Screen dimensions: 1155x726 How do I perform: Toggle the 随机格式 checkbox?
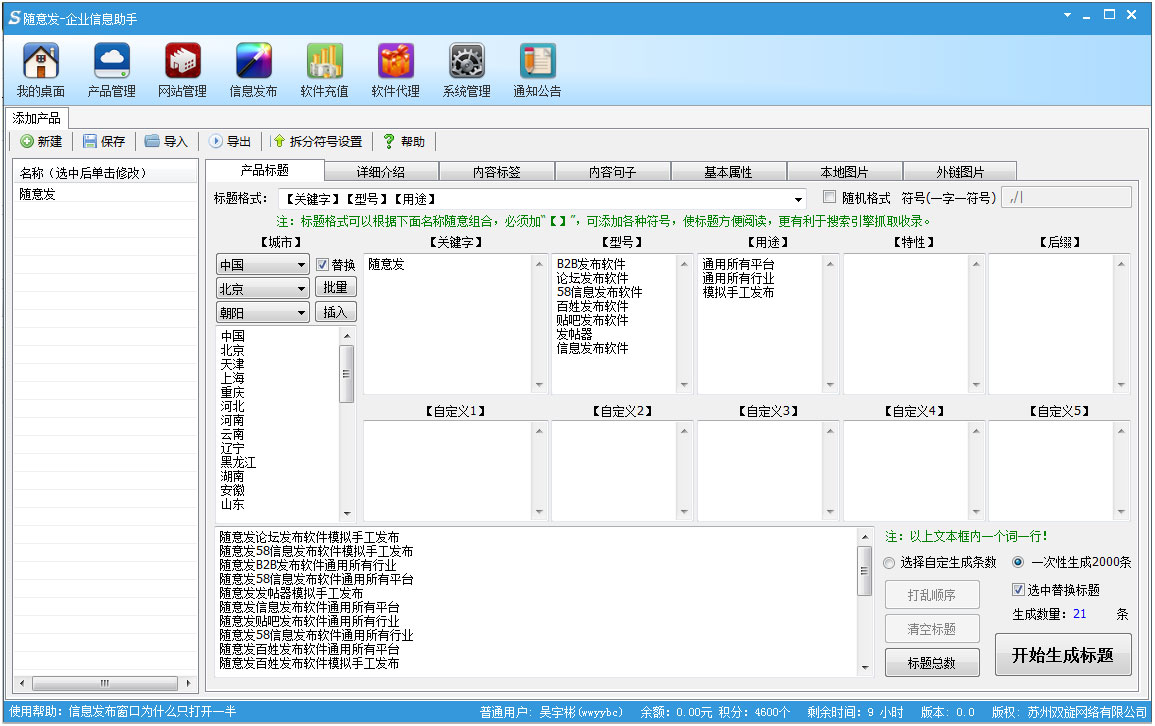click(829, 197)
